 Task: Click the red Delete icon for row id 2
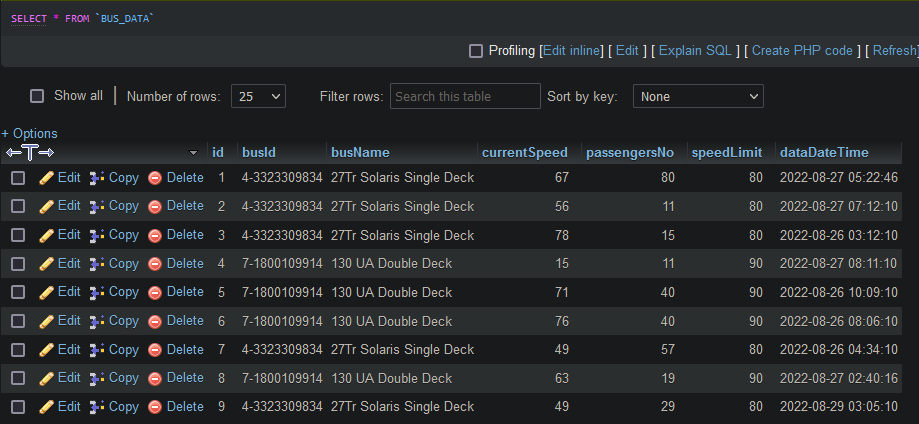coord(155,206)
